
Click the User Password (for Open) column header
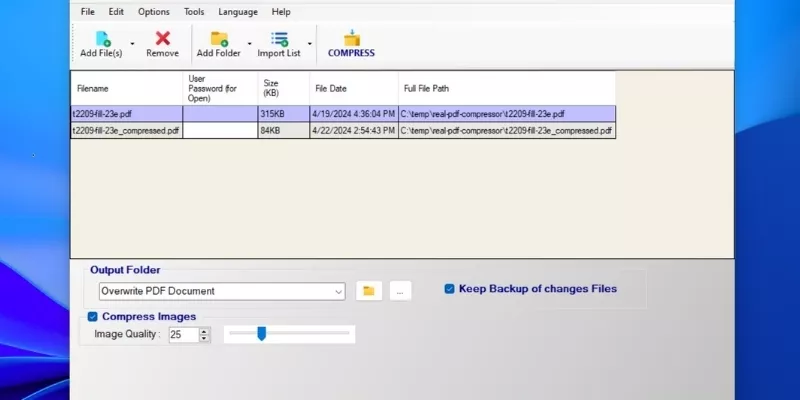point(220,88)
